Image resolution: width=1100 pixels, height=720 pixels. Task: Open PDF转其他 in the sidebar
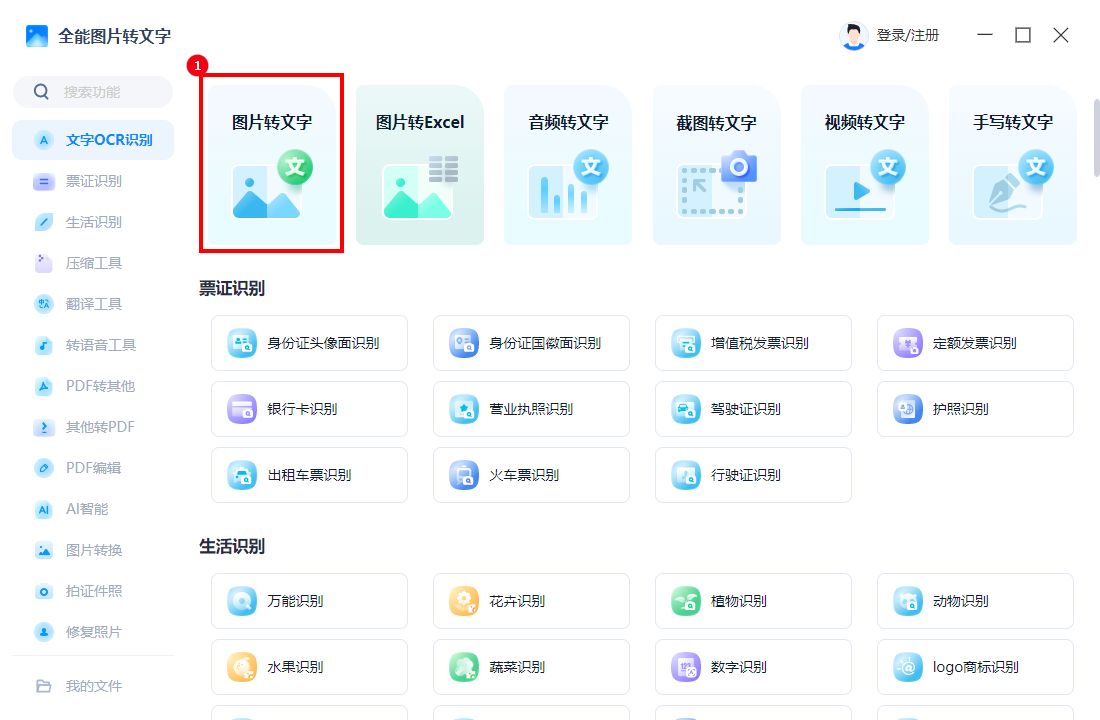click(93, 386)
